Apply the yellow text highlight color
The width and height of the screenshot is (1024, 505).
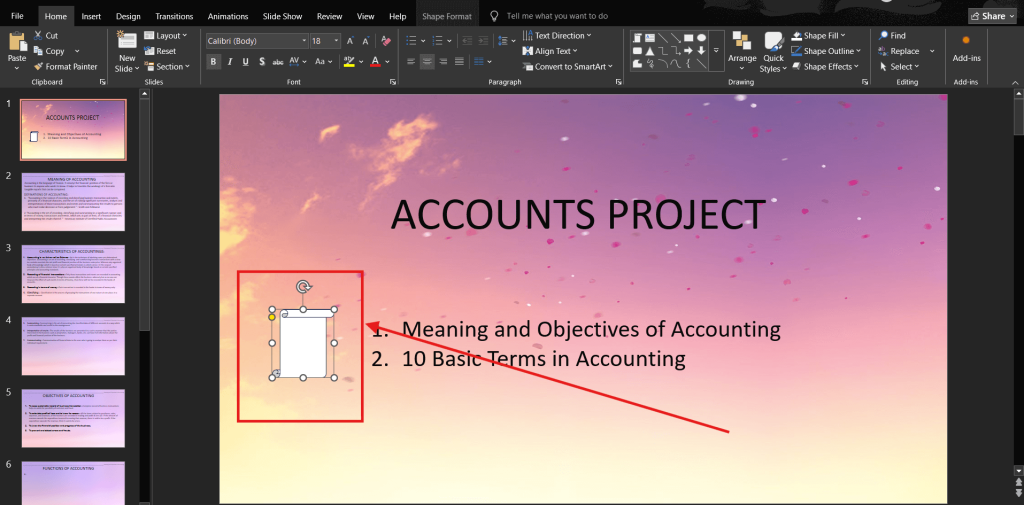tap(349, 61)
